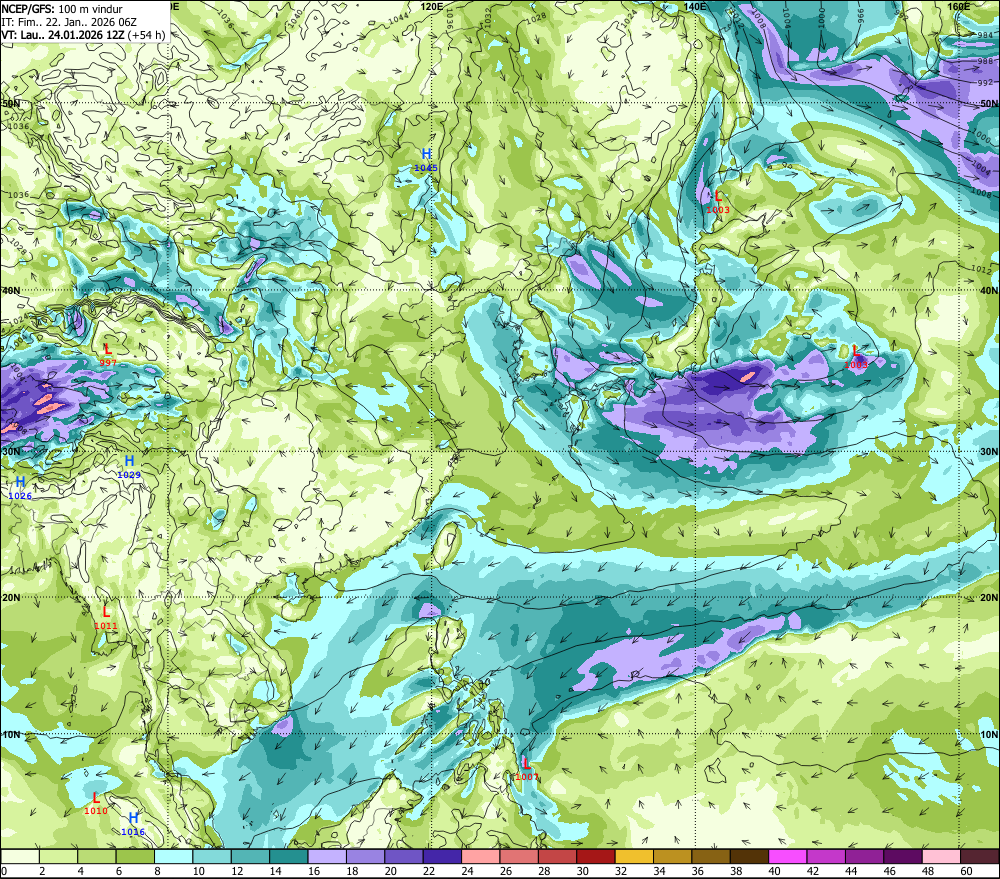
Task: Click the 'VT: Lau.. 24.01.2026 12Z (+54 h)' line
Action: (x=83, y=35)
